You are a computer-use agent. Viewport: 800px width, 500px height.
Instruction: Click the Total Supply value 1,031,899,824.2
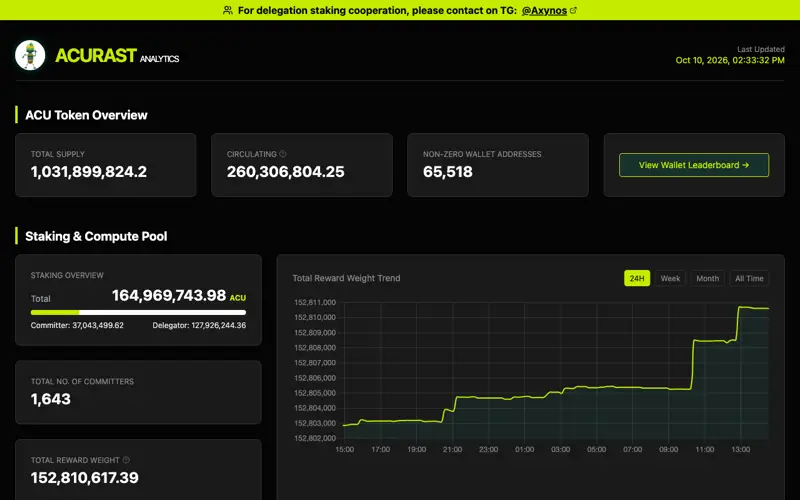pos(89,172)
